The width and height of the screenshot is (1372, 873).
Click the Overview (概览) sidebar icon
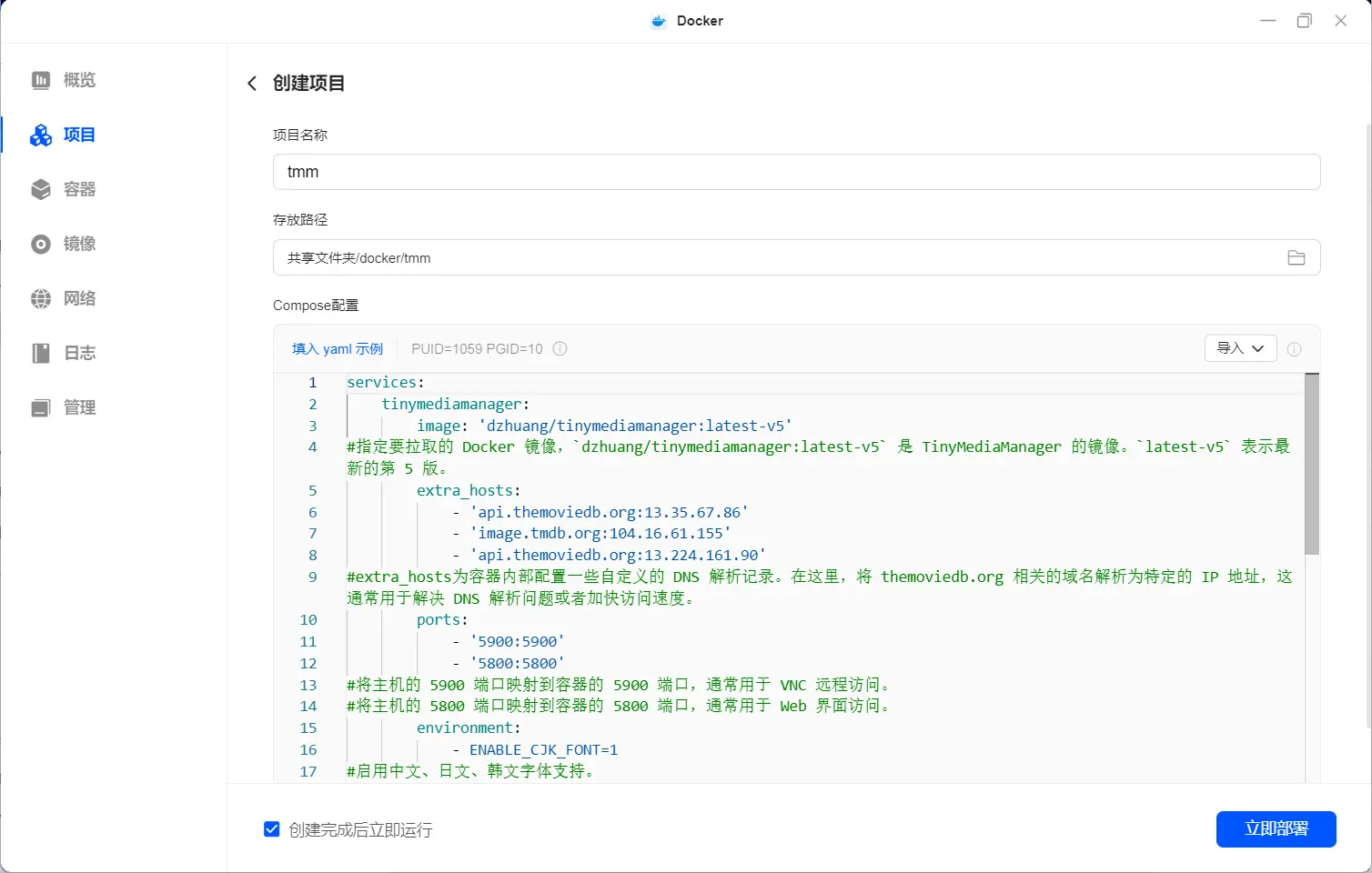[41, 80]
